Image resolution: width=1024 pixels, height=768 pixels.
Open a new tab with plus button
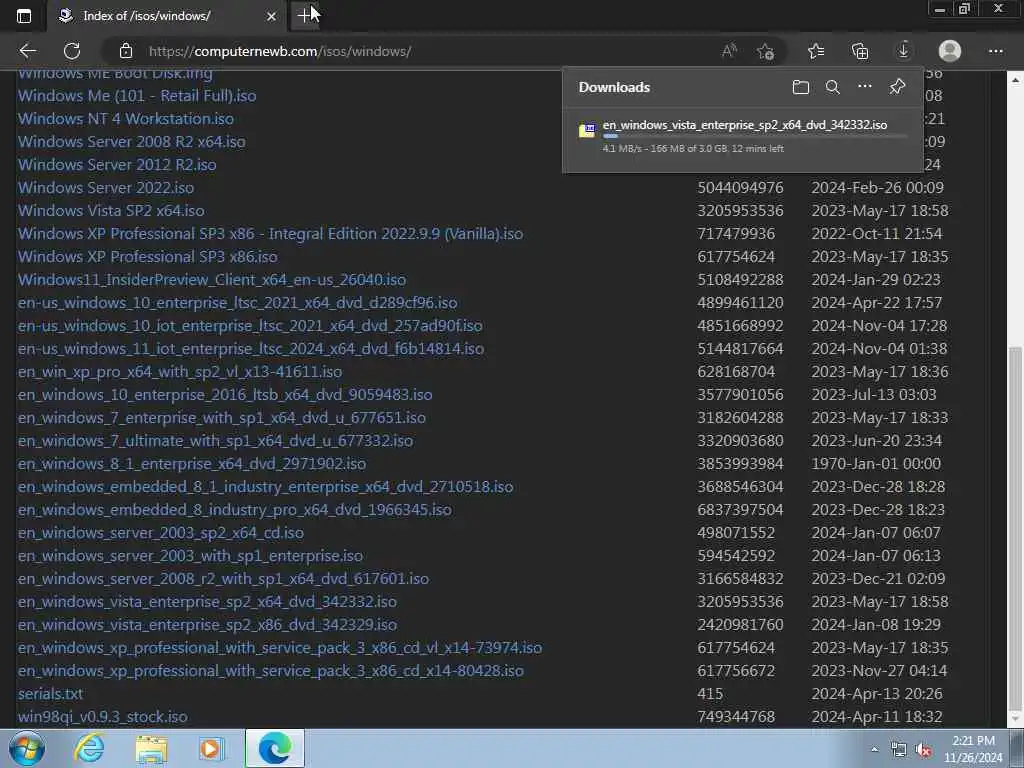[x=305, y=16]
